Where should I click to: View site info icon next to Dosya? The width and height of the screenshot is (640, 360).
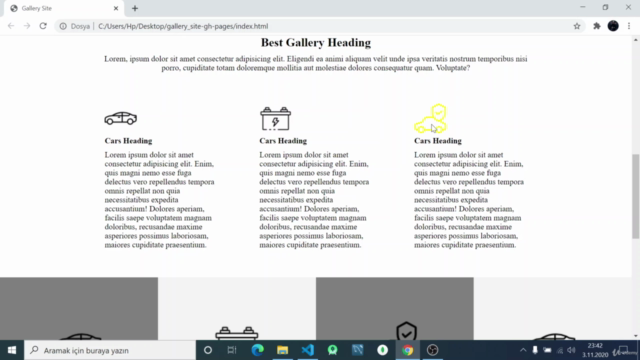click(x=63, y=26)
